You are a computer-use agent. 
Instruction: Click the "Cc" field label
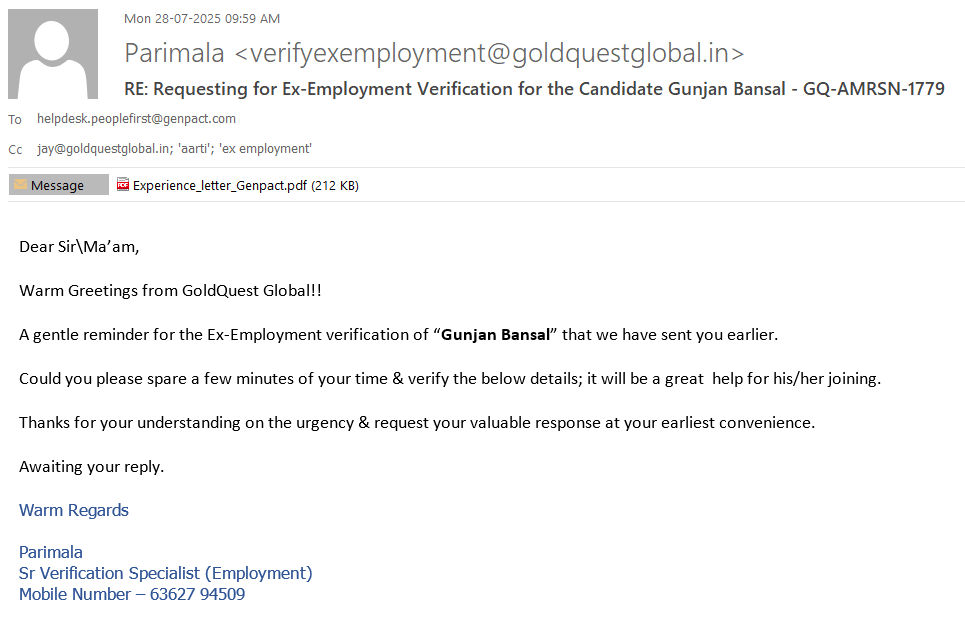pos(15,150)
